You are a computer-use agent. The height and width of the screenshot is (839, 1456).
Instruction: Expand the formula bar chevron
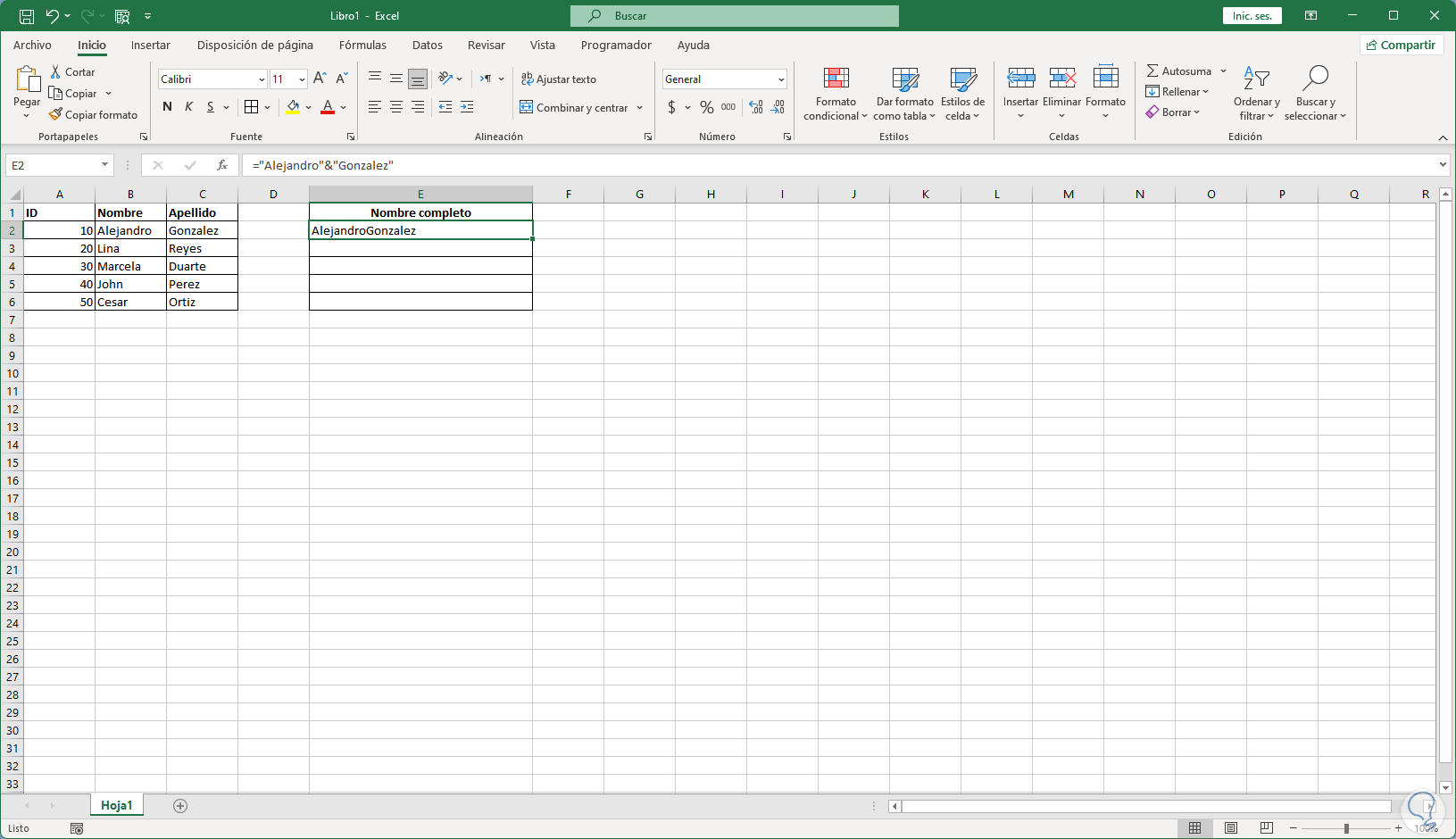coord(1443,165)
